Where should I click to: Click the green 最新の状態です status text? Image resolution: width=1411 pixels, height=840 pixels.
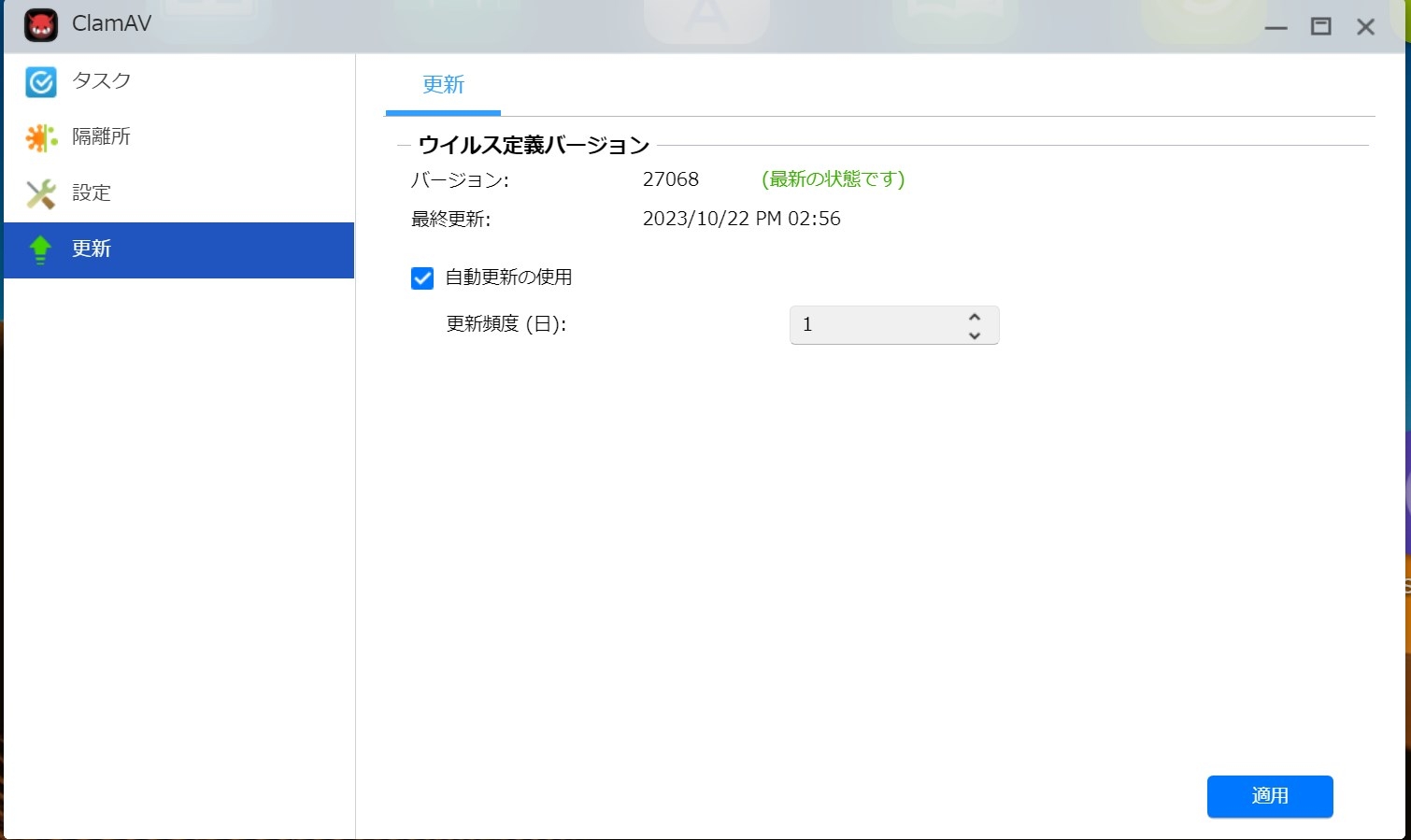[833, 179]
